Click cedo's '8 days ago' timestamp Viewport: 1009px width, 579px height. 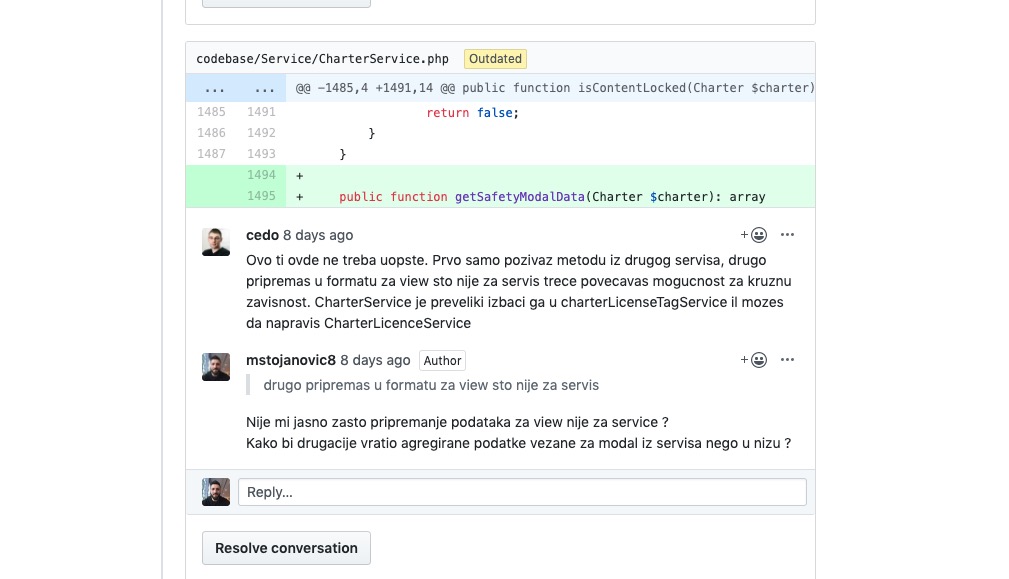click(318, 235)
